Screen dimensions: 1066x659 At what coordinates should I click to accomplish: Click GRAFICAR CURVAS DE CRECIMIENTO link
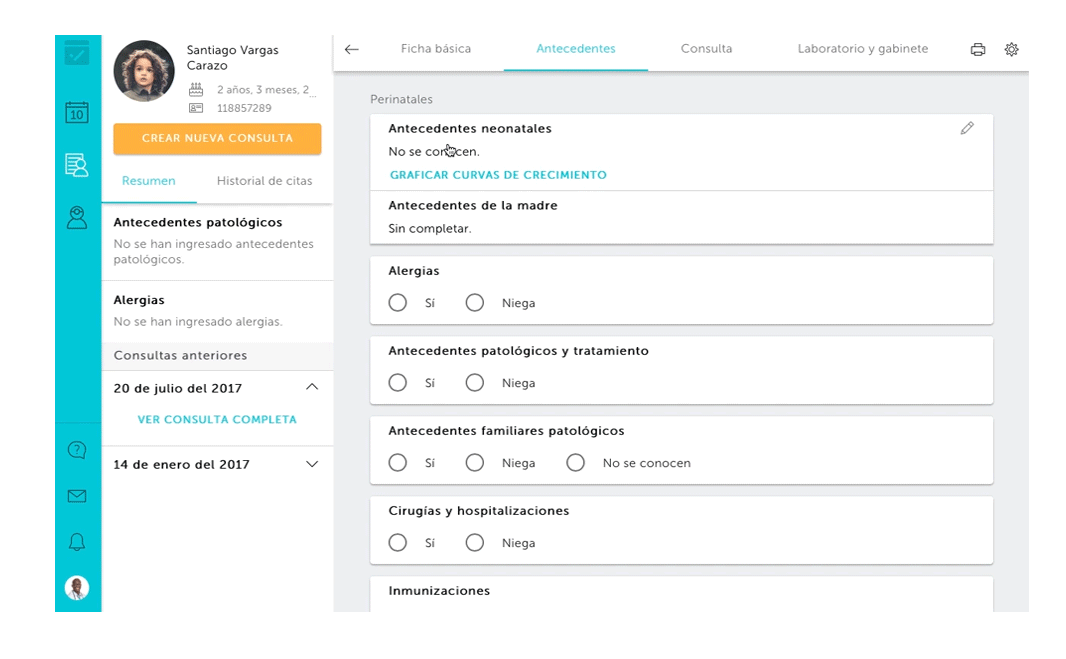coord(498,175)
